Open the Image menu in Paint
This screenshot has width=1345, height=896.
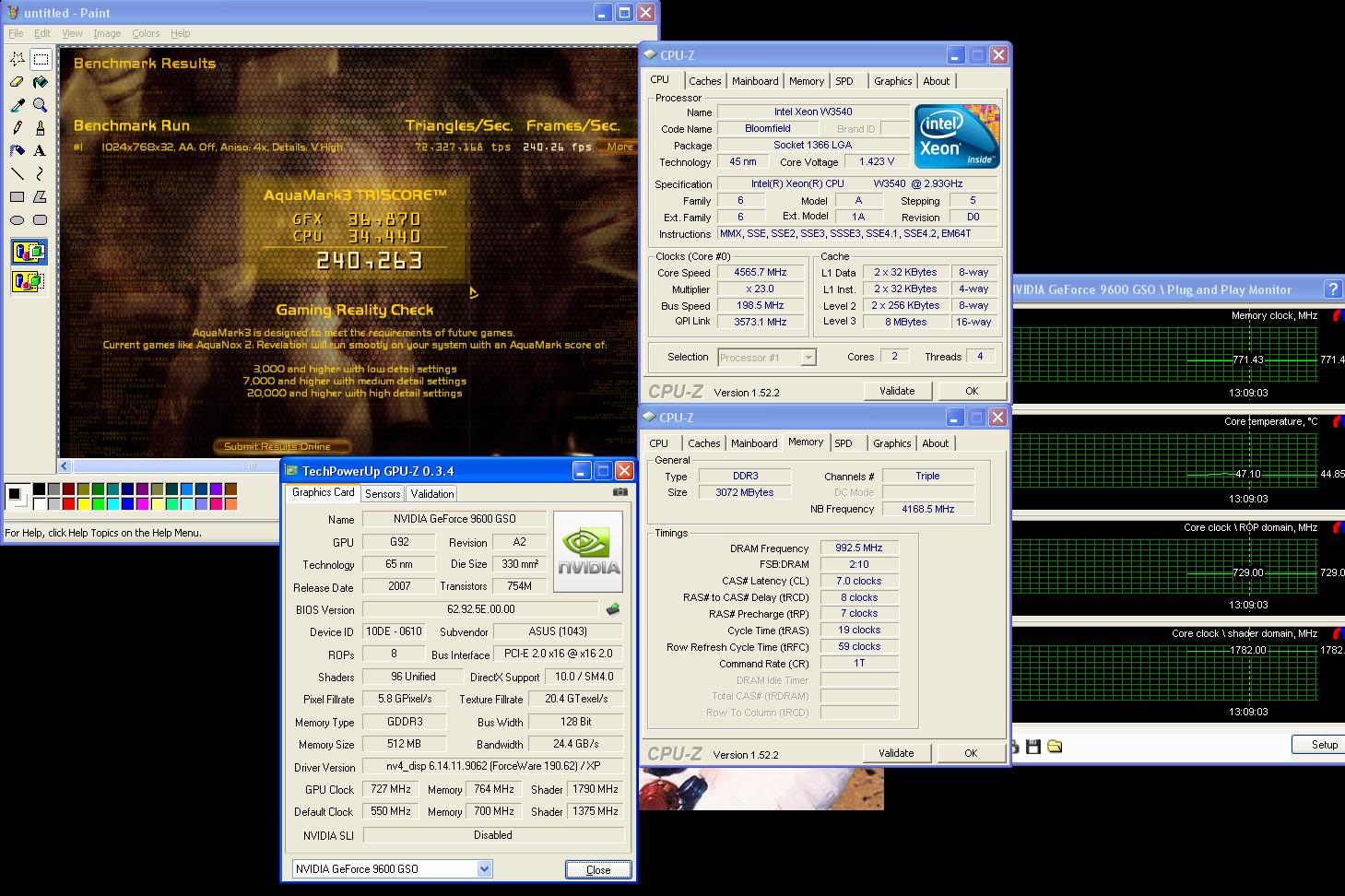point(107,33)
